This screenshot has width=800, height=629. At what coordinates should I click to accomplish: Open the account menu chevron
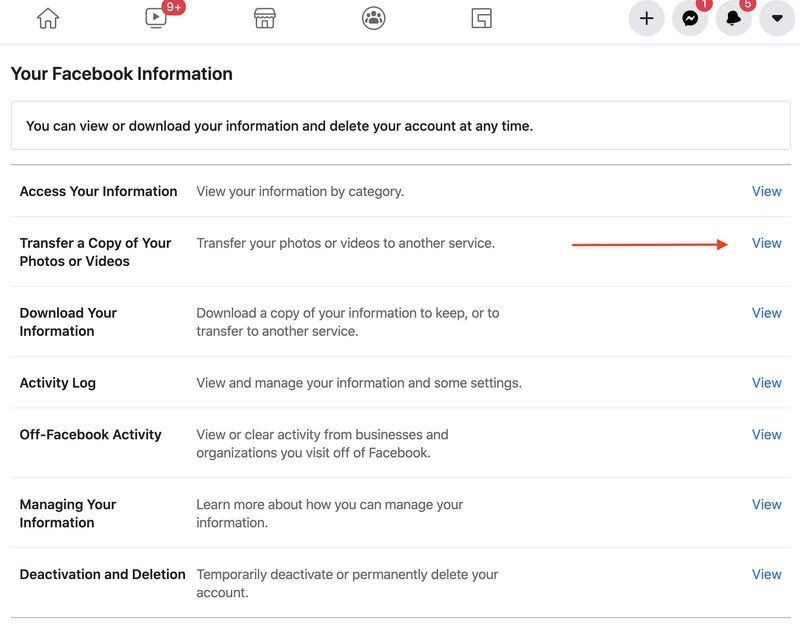(x=775, y=18)
